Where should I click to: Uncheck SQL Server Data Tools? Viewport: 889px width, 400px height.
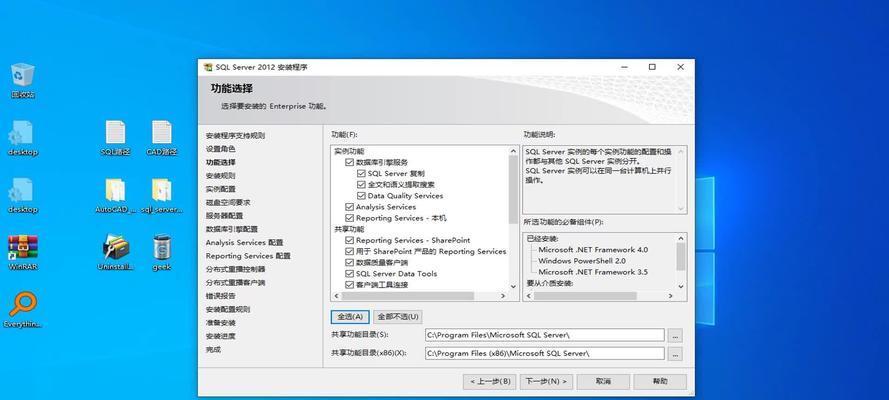[349, 274]
